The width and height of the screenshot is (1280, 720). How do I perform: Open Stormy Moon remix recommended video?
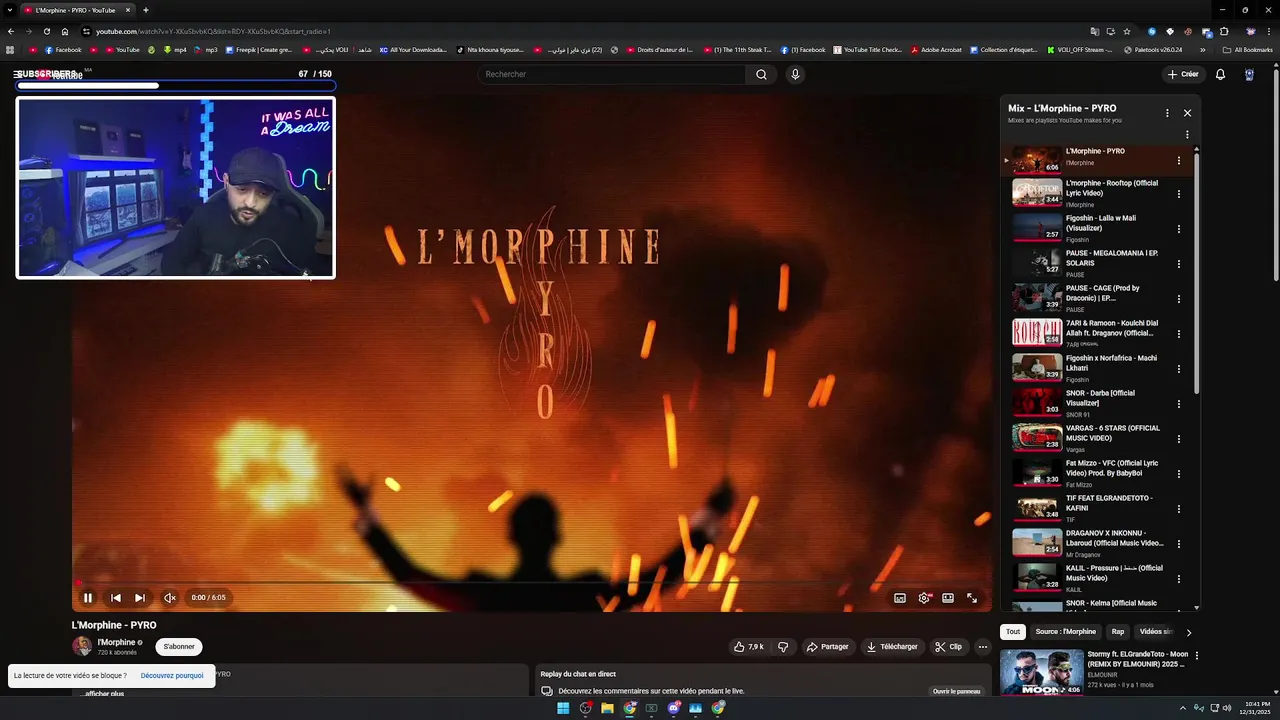coord(1042,673)
